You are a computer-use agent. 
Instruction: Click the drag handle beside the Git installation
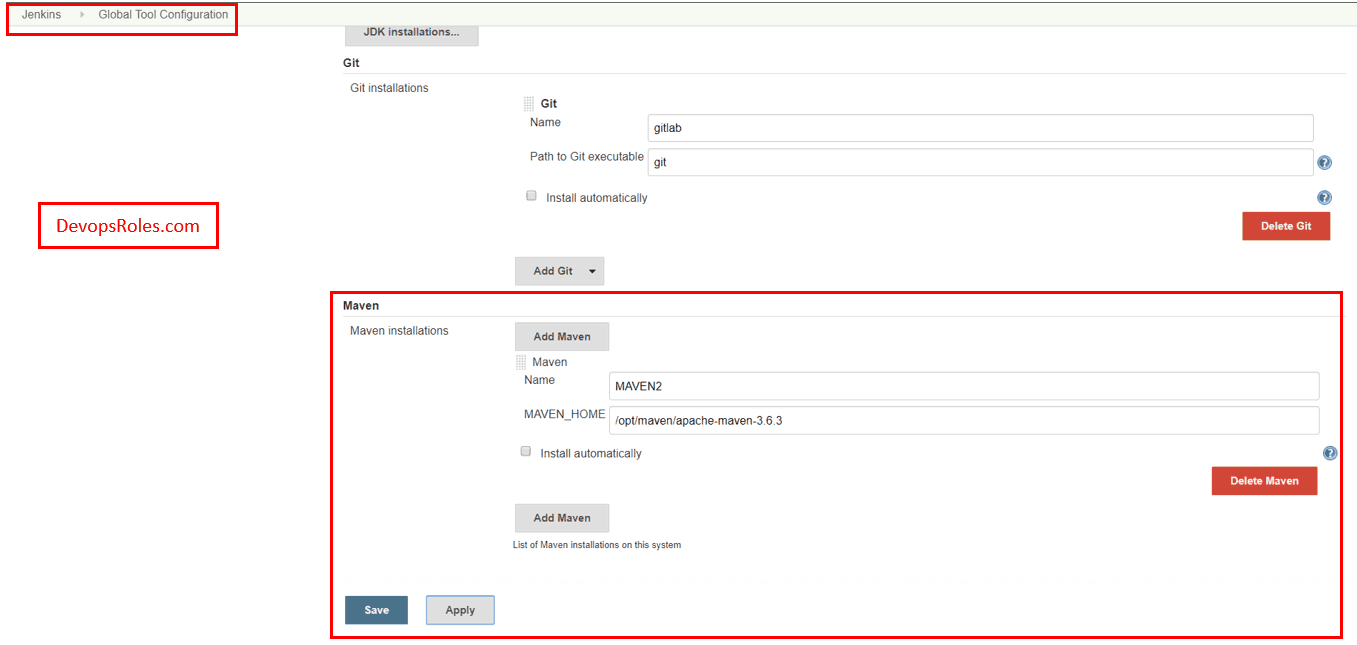(527, 102)
